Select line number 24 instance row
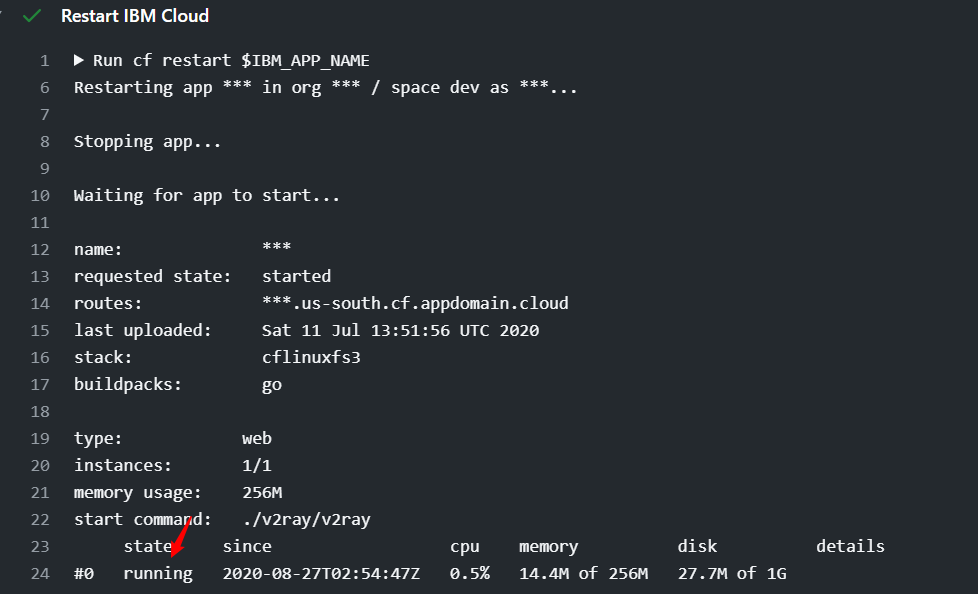 click(x=40, y=574)
